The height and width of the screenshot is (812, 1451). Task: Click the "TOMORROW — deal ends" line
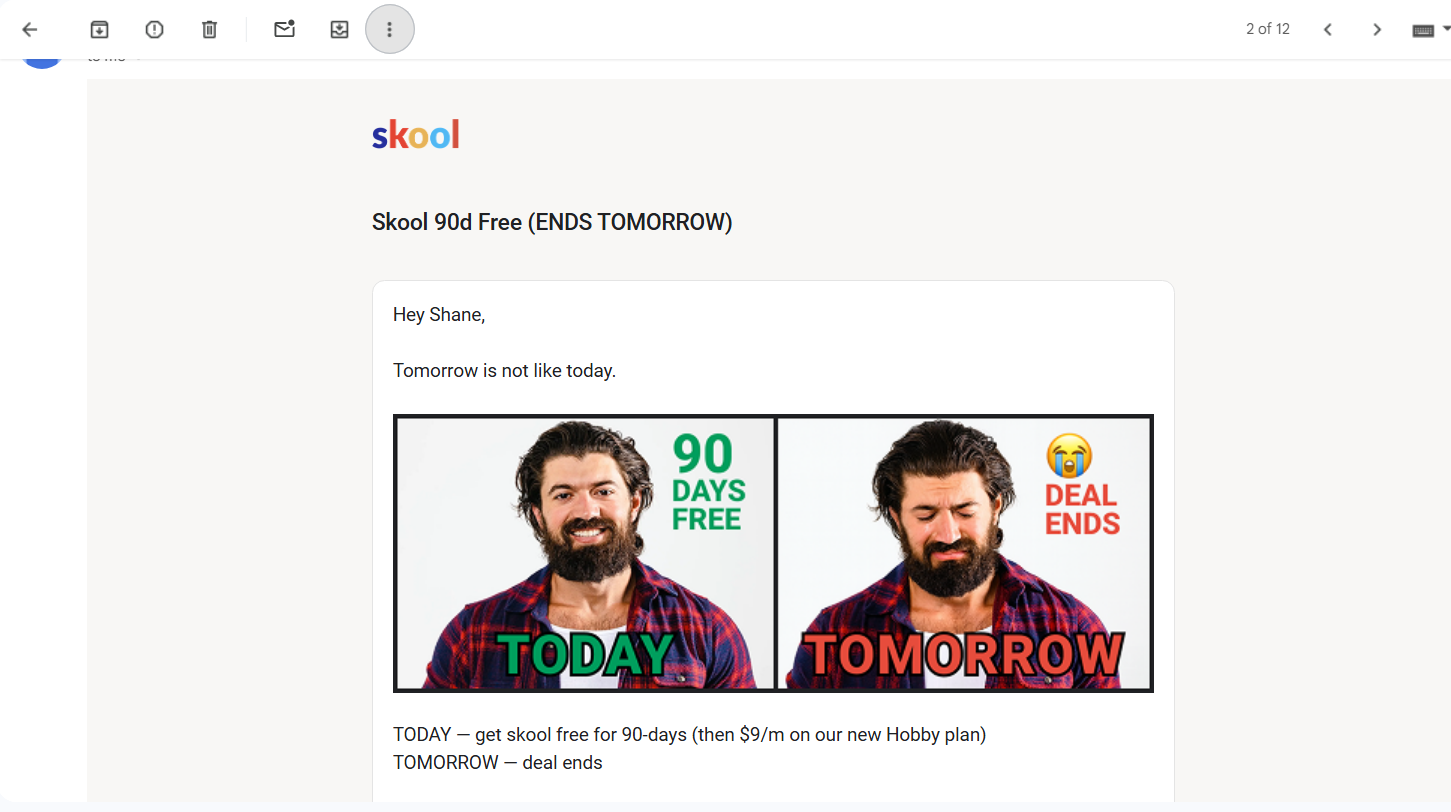click(x=498, y=763)
